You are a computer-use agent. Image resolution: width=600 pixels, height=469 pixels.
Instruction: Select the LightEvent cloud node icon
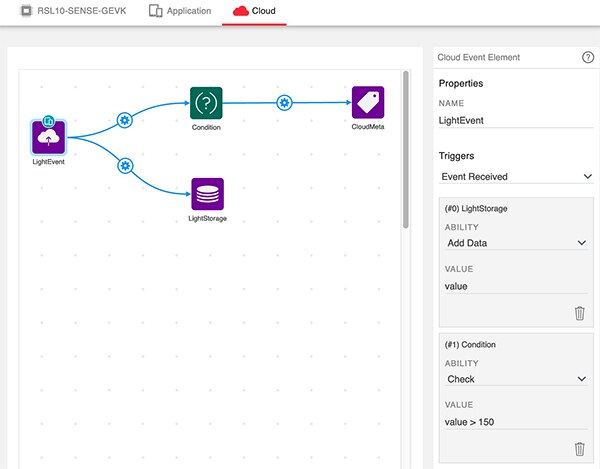click(48, 136)
